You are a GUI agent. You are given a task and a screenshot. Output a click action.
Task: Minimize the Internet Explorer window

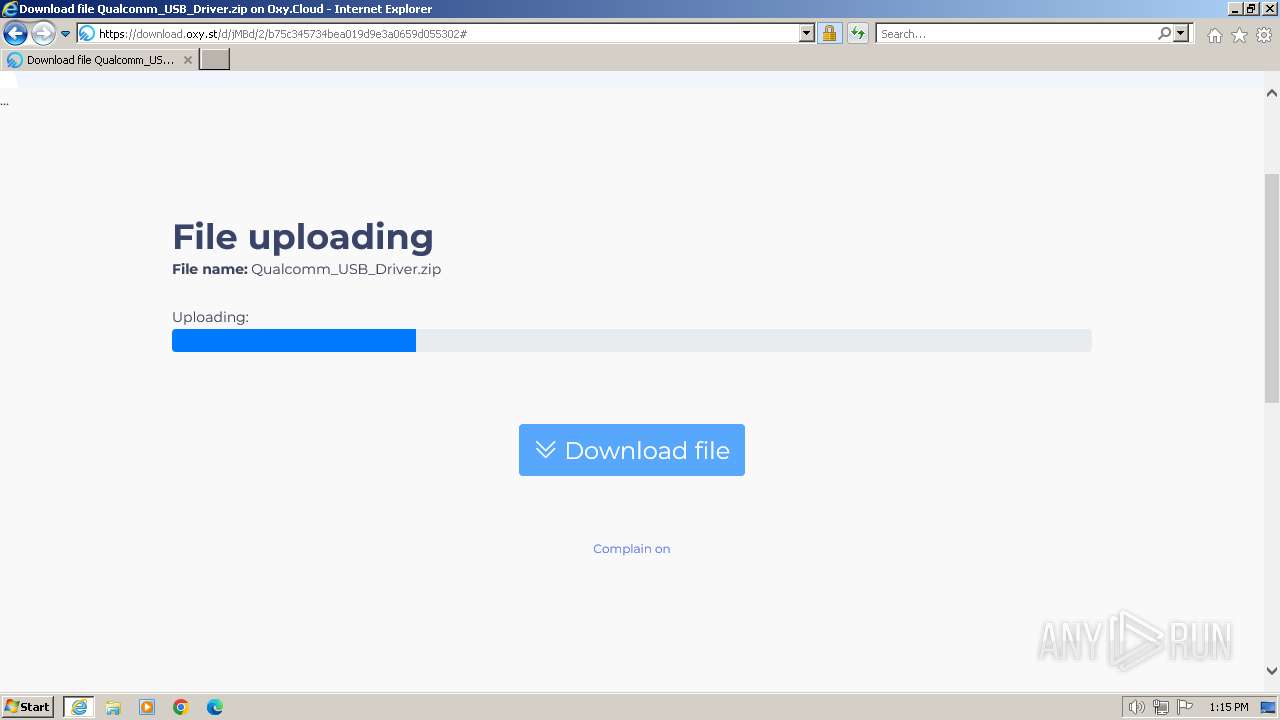pyautogui.click(x=1235, y=8)
